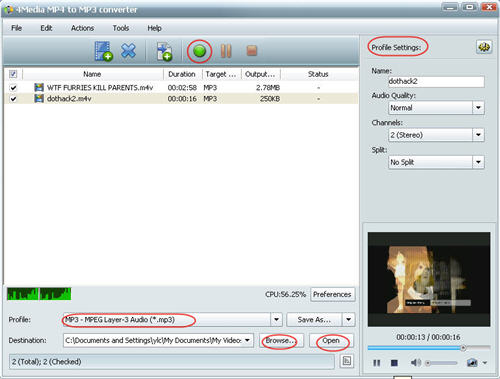Image resolution: width=500 pixels, height=379 pixels.
Task: Open the Actions menu
Action: tap(82, 28)
